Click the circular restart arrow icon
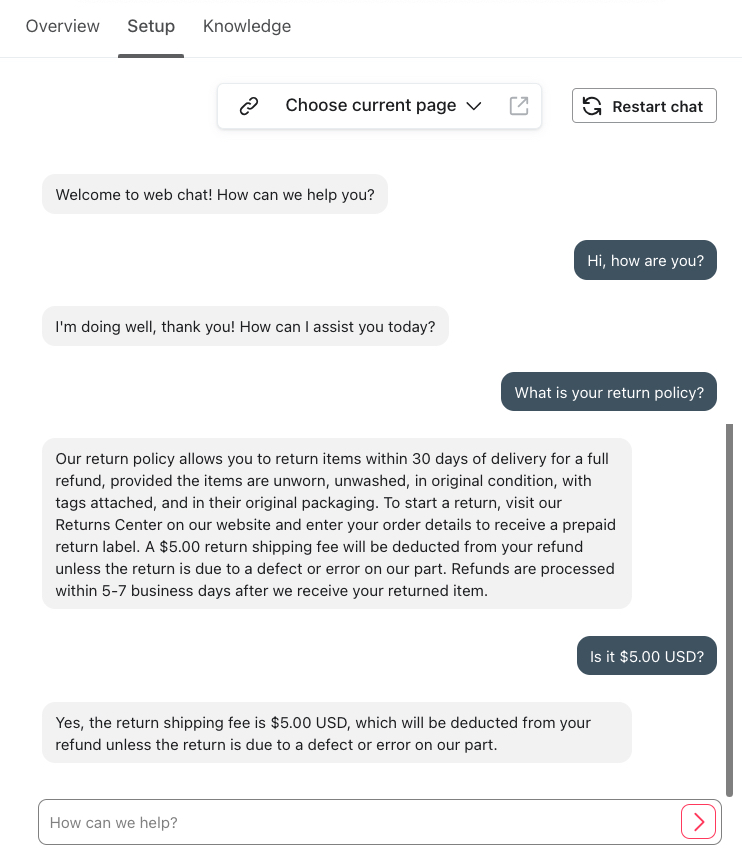 point(592,105)
